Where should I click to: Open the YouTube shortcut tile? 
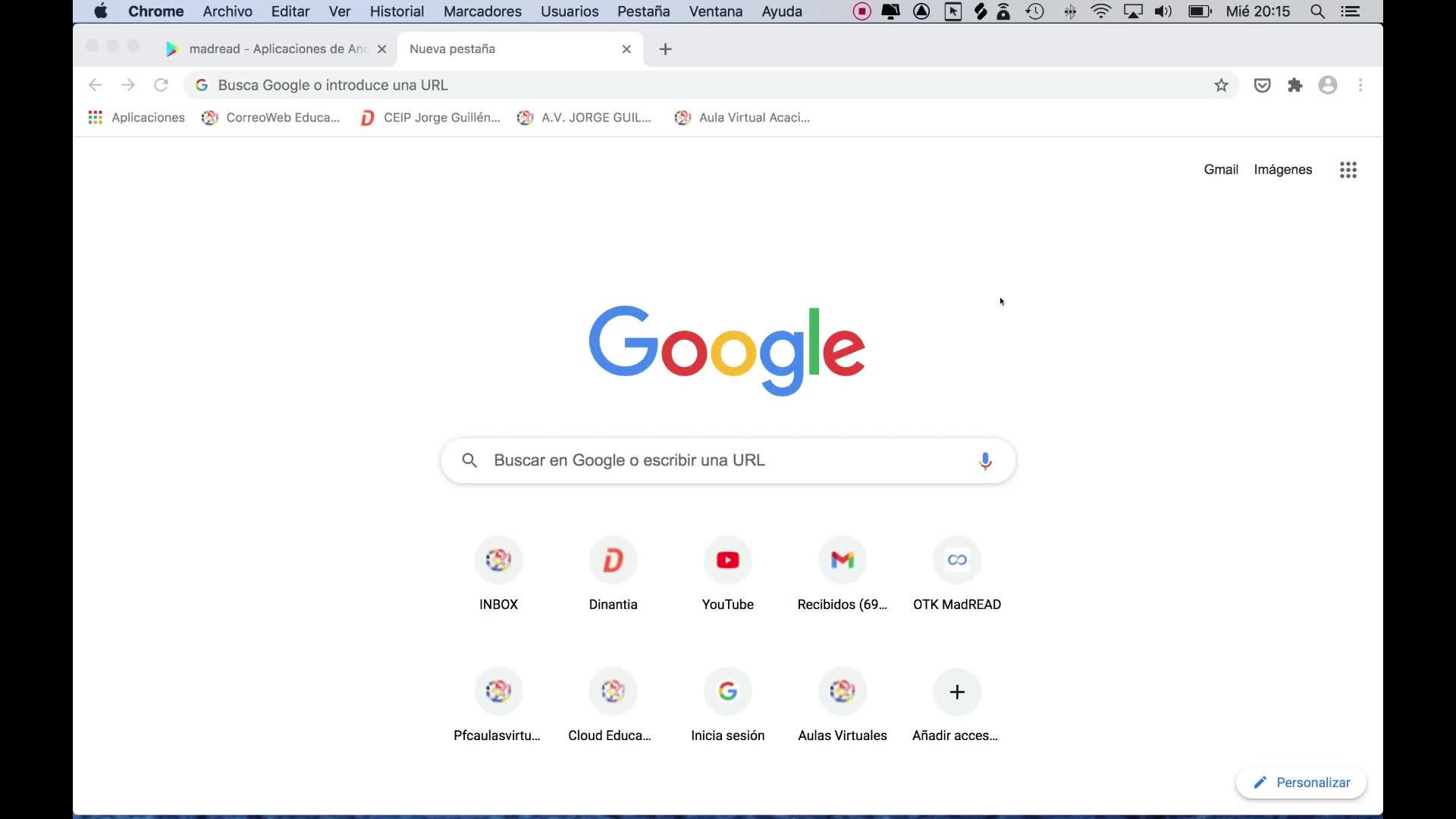pos(727,560)
